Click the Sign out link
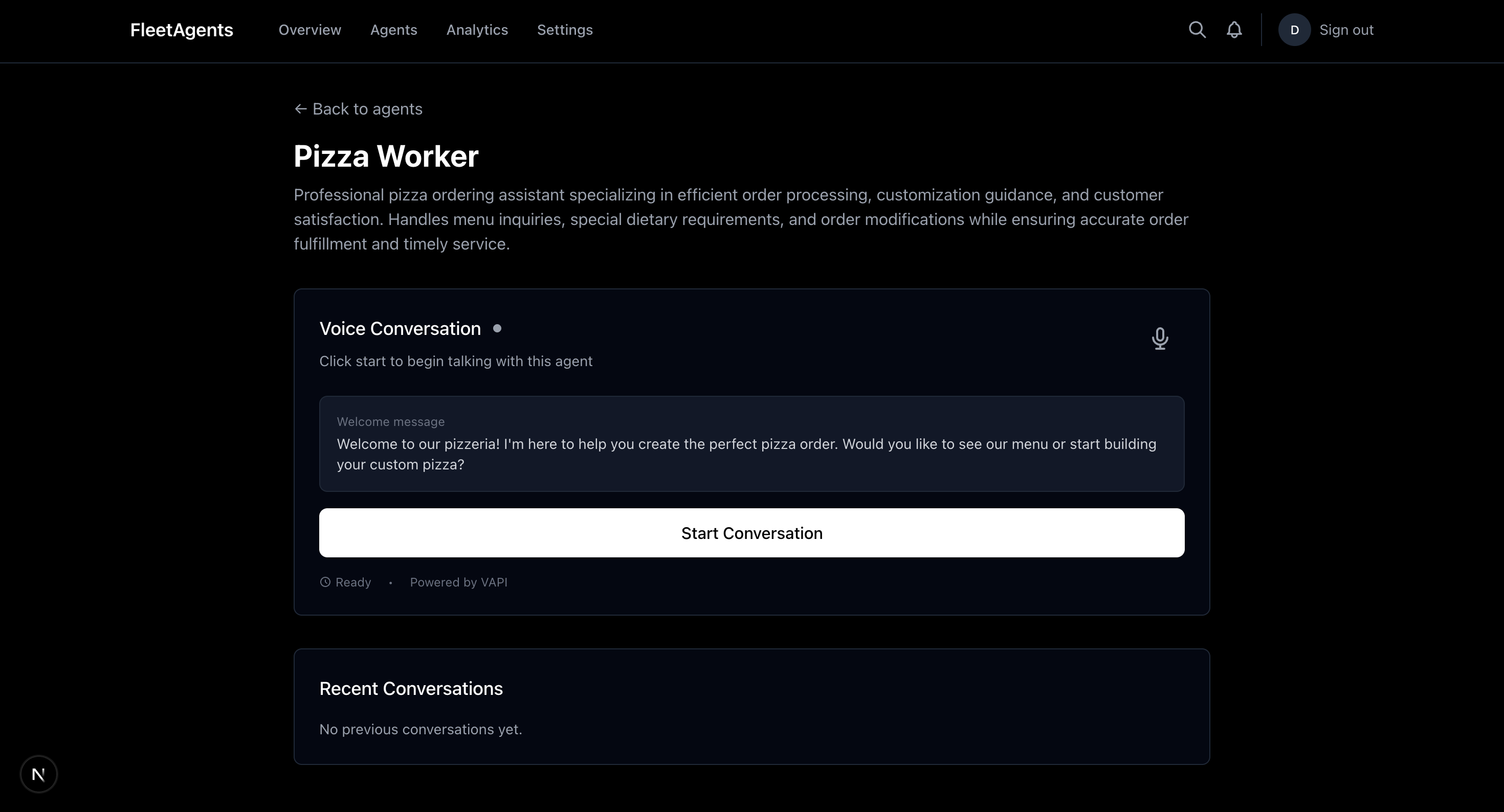This screenshot has width=1504, height=812. 1346,30
